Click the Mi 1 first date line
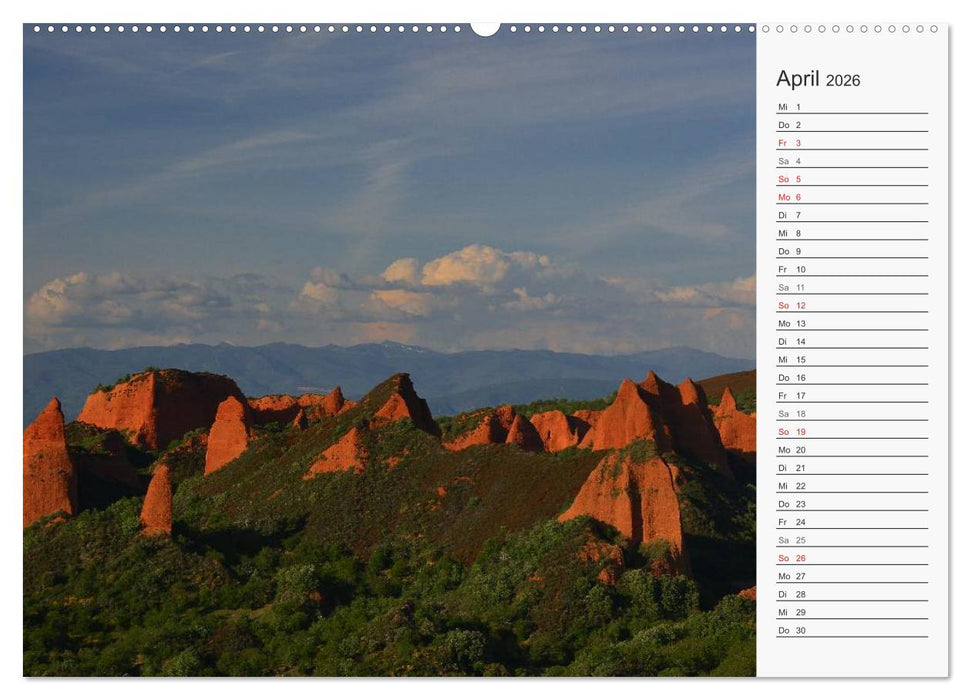971x700 pixels. pyautogui.click(x=790, y=107)
